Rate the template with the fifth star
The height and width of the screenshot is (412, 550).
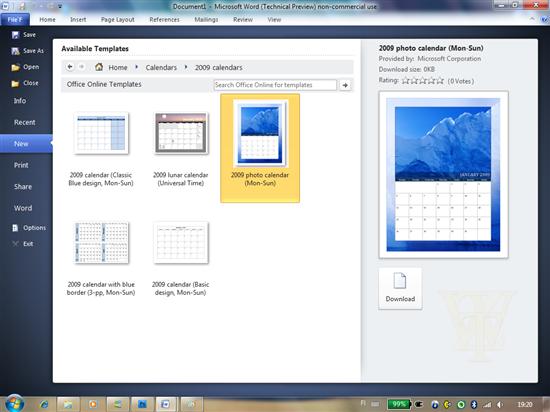440,81
